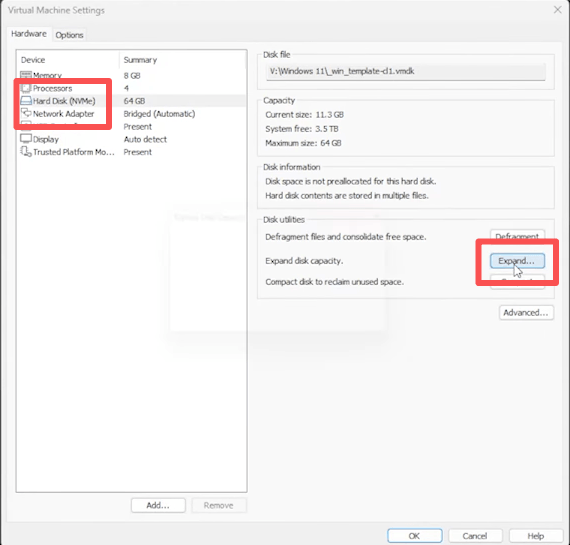This screenshot has width=570, height=545.
Task: Click the Bridged (Automatic) summary
Action: [x=159, y=114]
